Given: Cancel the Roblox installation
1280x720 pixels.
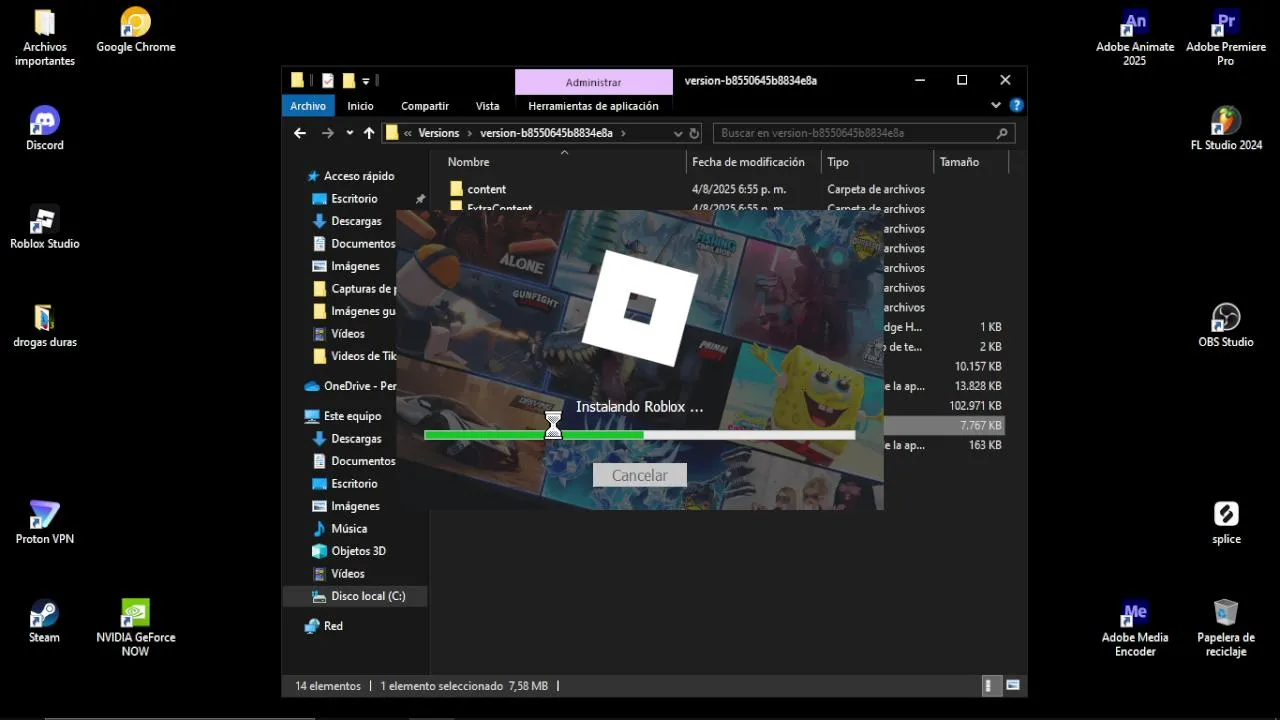Looking at the screenshot, I should [x=640, y=475].
